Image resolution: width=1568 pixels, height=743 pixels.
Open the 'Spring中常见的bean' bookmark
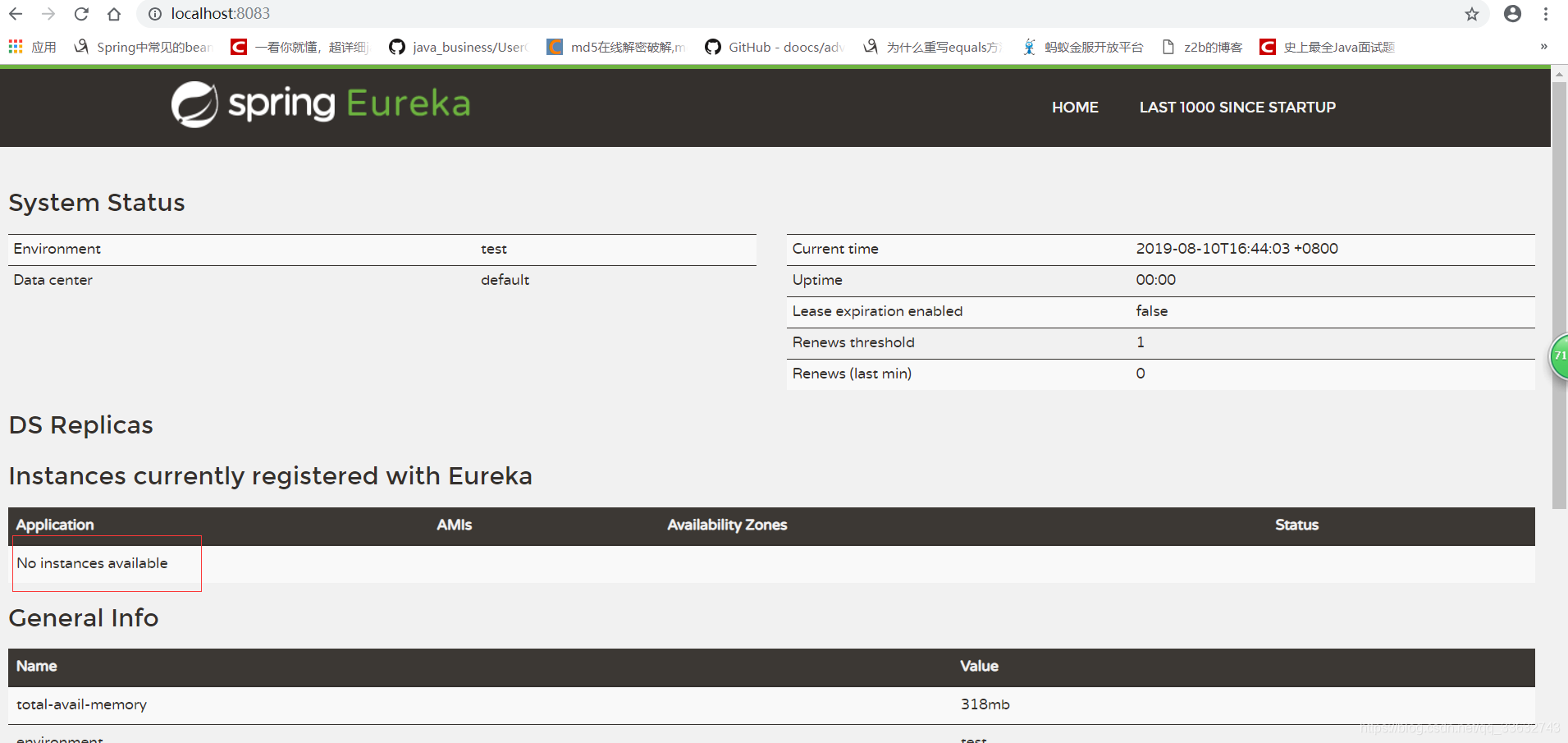143,48
